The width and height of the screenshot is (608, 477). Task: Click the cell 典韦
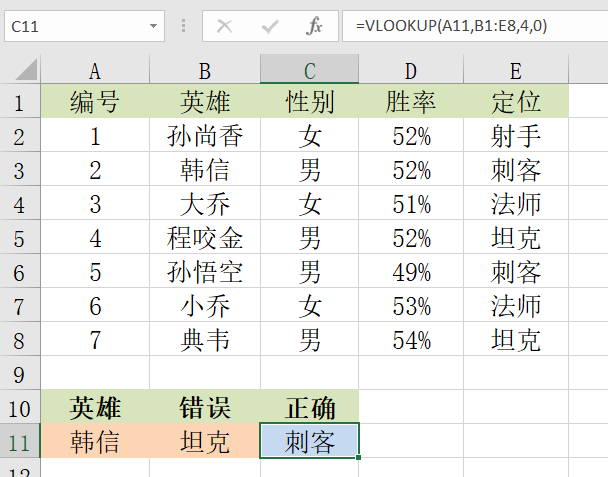point(205,339)
